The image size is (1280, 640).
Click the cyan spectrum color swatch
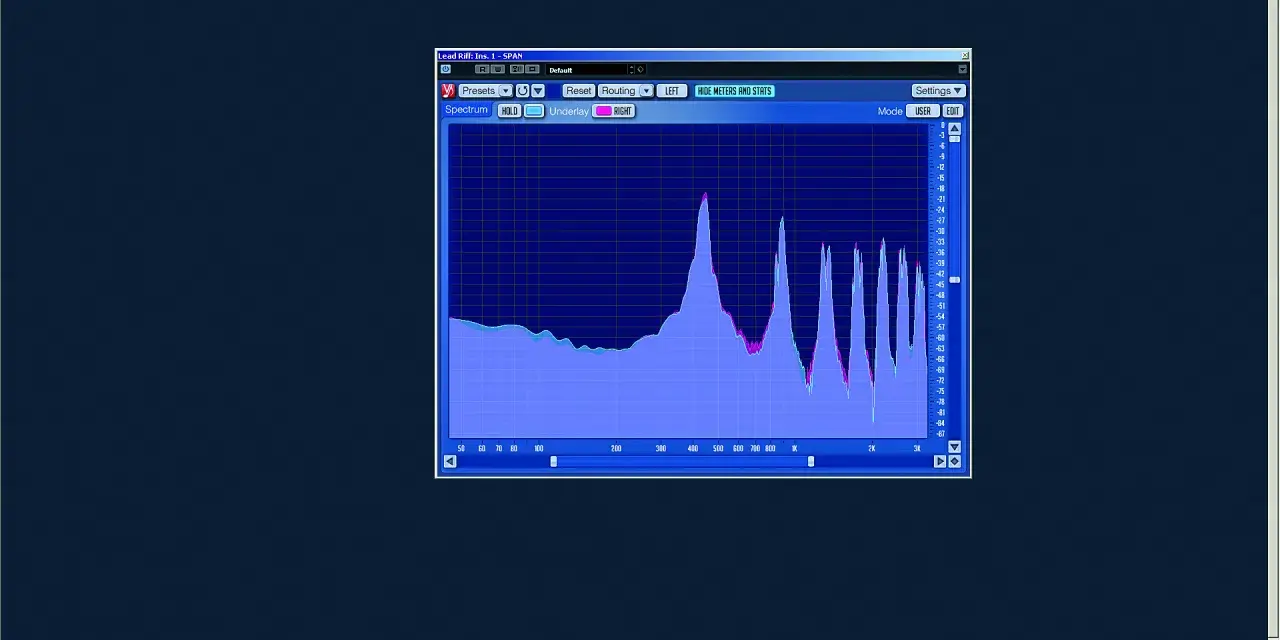(x=534, y=111)
